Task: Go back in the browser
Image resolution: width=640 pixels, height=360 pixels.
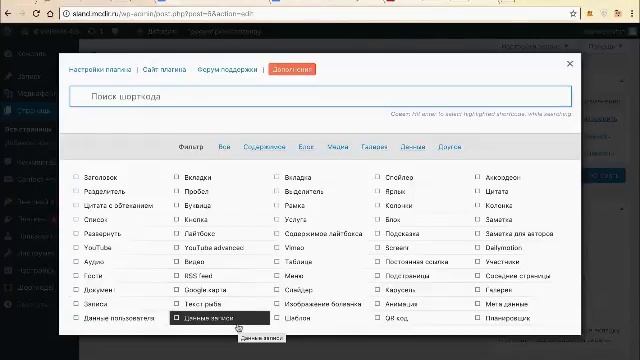Action: point(8,13)
